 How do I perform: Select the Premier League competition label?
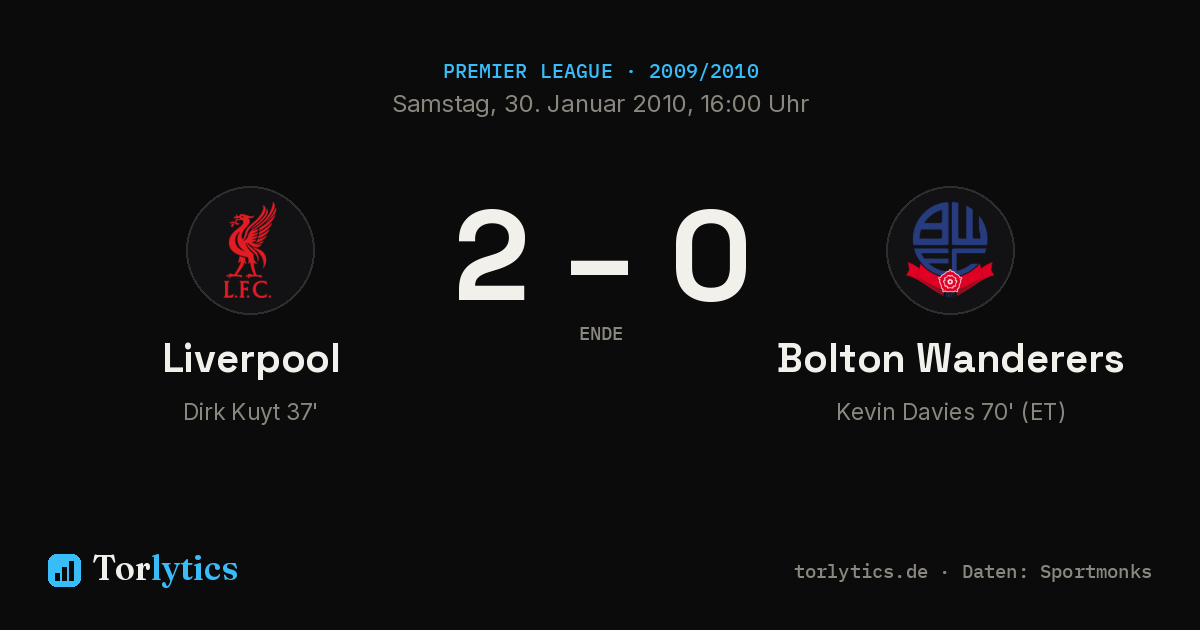pyautogui.click(x=528, y=72)
